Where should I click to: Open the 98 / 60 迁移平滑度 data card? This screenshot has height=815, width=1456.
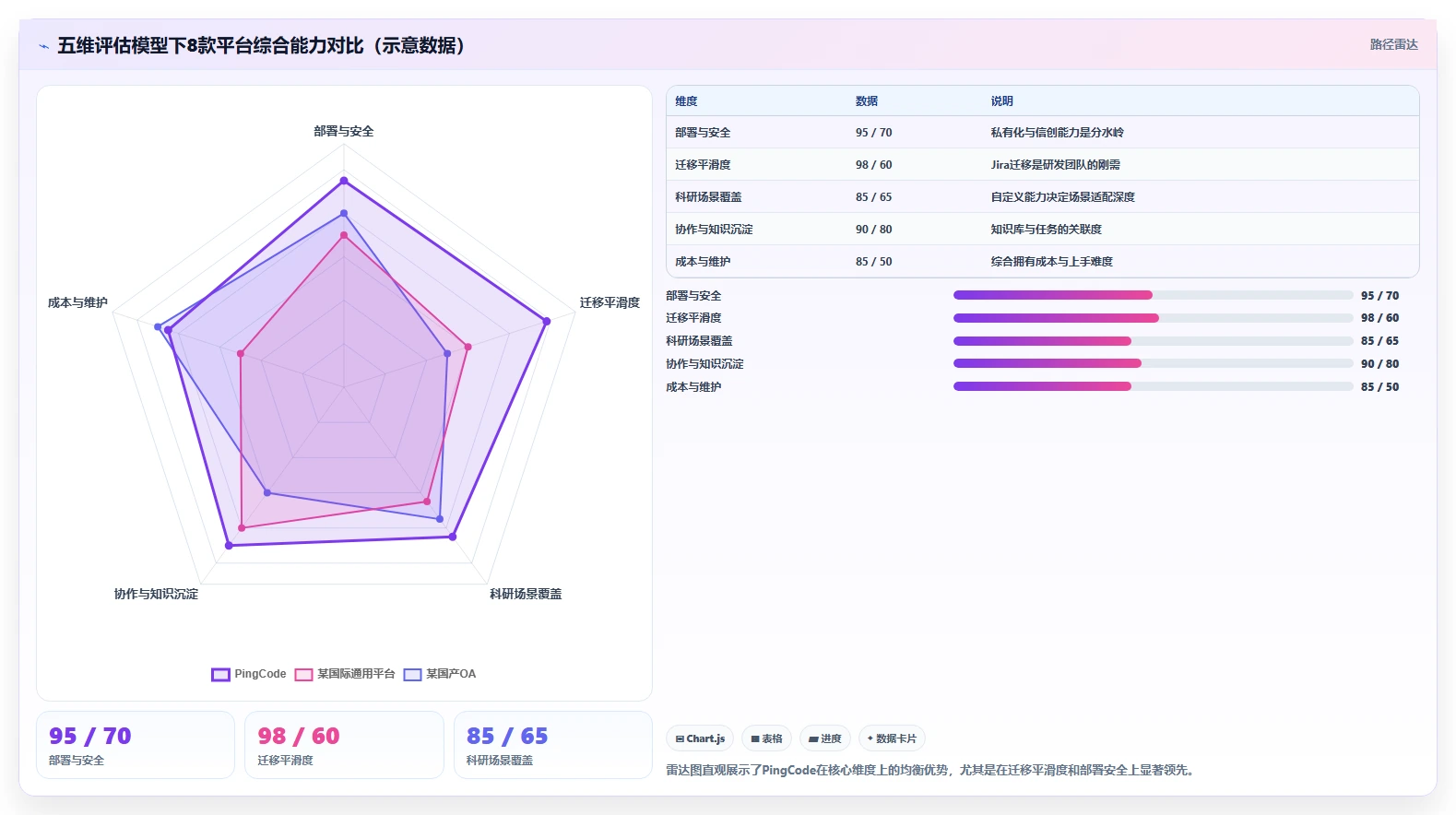click(344, 745)
